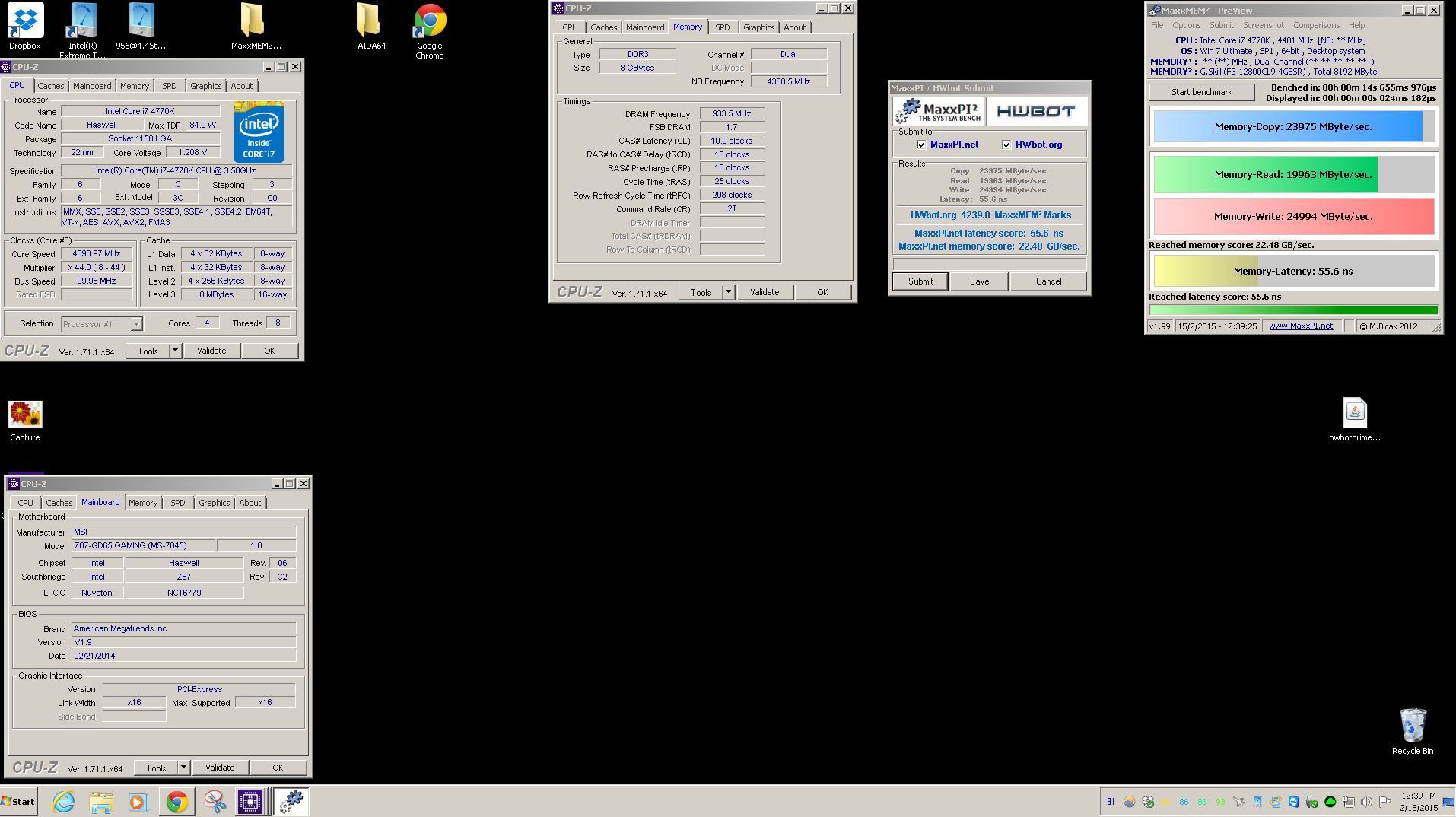Open the Action Center flag icon
Screen dimensions: 1456x817
pos(1384,802)
